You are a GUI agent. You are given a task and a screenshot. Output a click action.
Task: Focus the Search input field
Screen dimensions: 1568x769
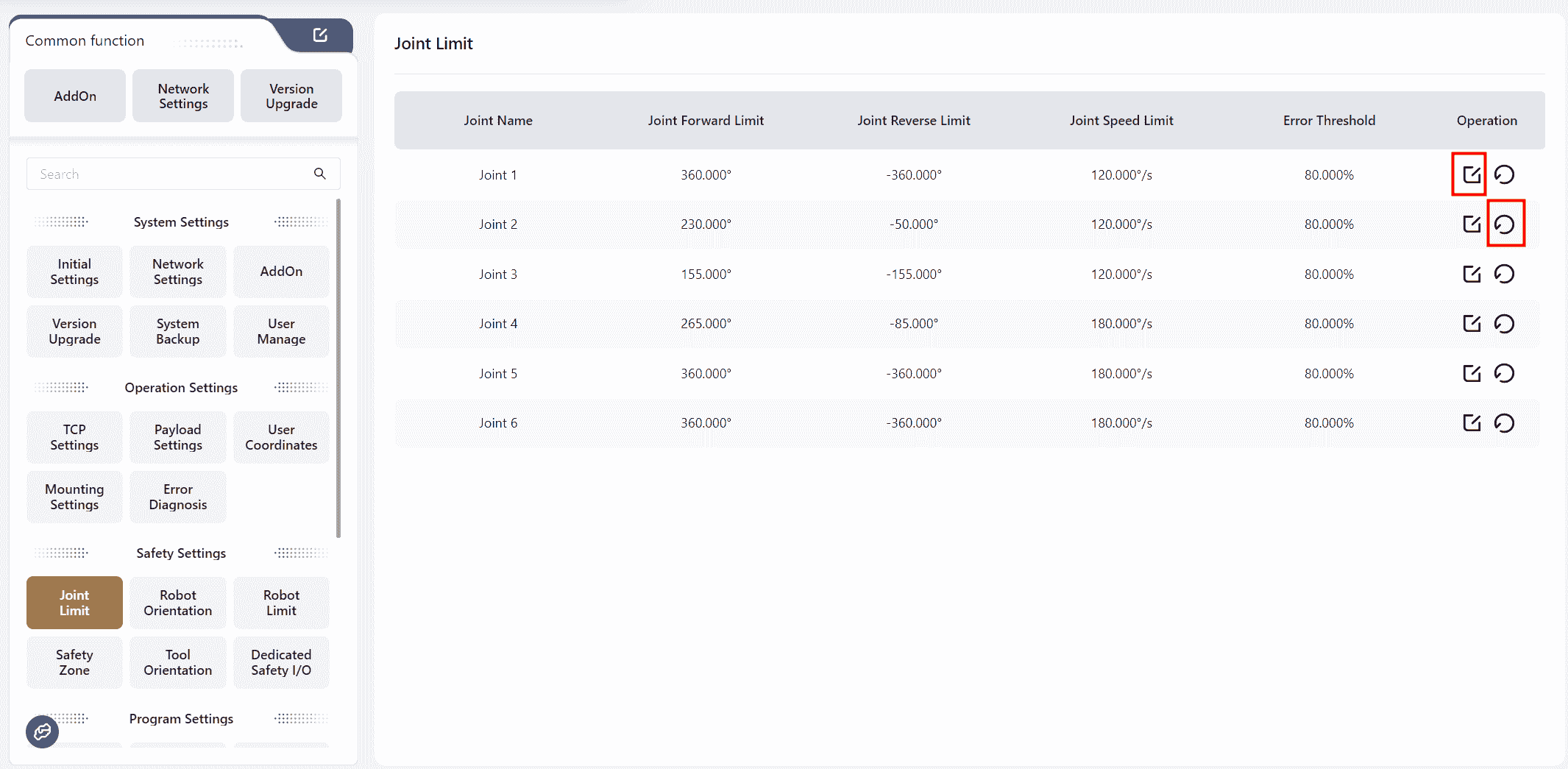click(x=169, y=174)
